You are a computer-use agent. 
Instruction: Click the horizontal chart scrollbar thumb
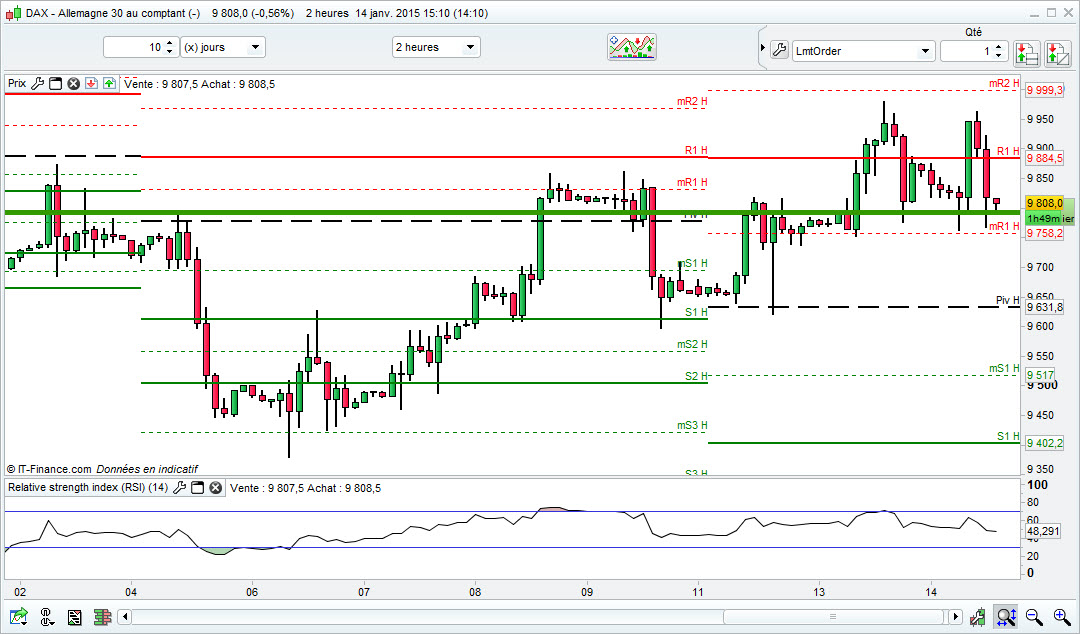832,617
